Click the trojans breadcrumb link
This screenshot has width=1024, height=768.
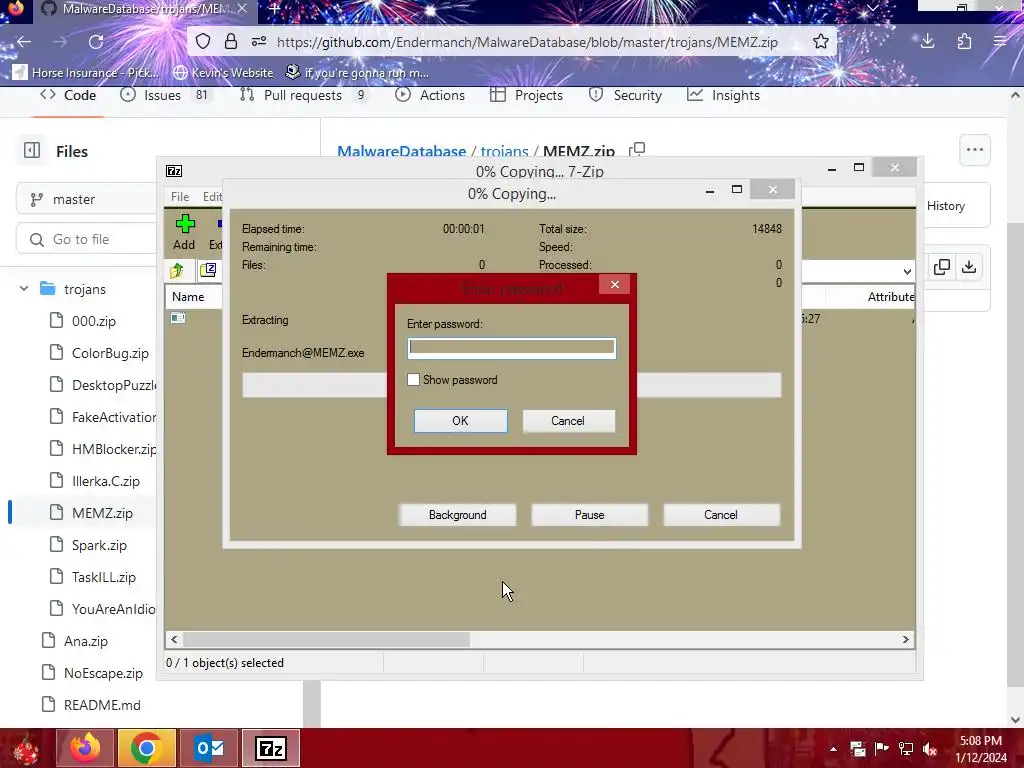[504, 151]
